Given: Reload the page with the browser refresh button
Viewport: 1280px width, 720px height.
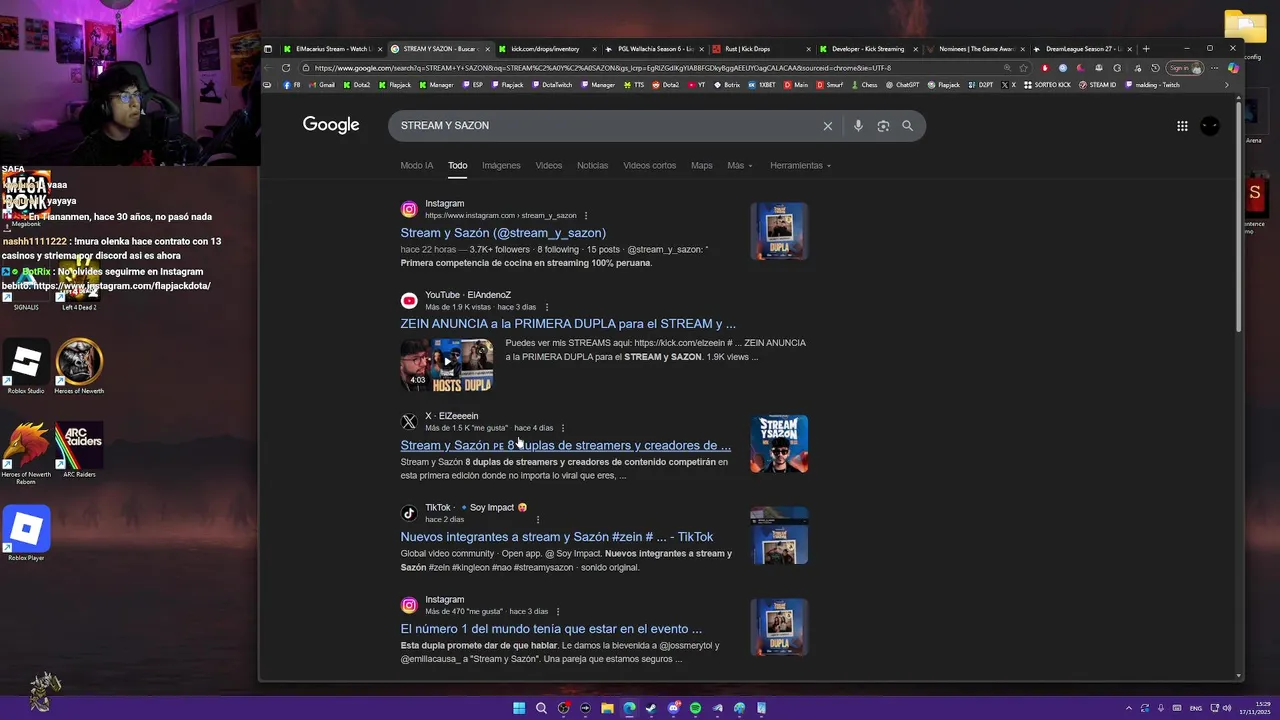Looking at the screenshot, I should pos(286,68).
